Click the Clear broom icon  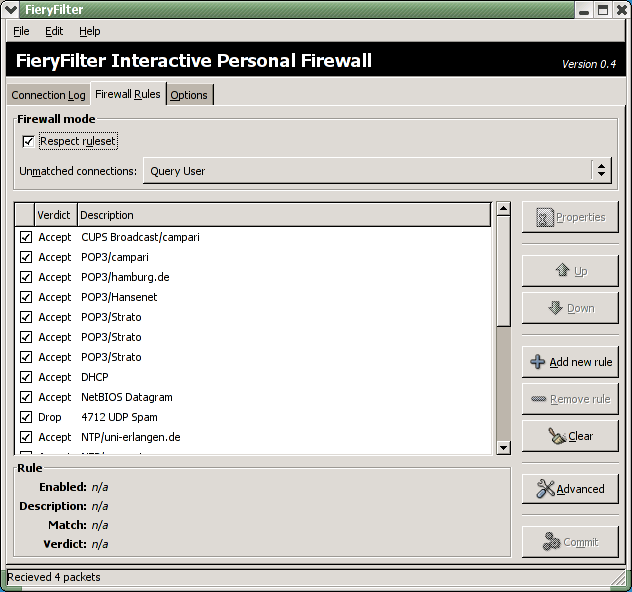(557, 436)
